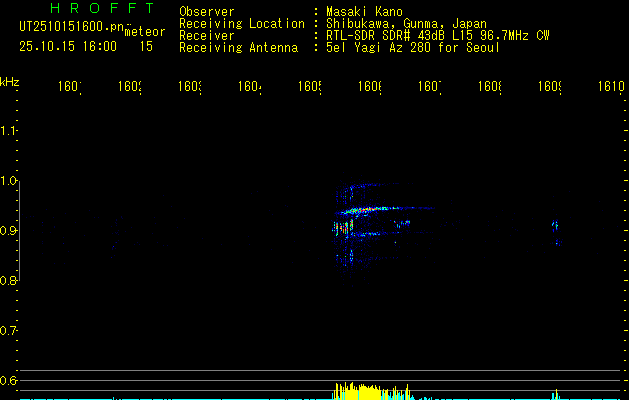
Task: Click the 1610 time axis label
Action: coord(611,86)
